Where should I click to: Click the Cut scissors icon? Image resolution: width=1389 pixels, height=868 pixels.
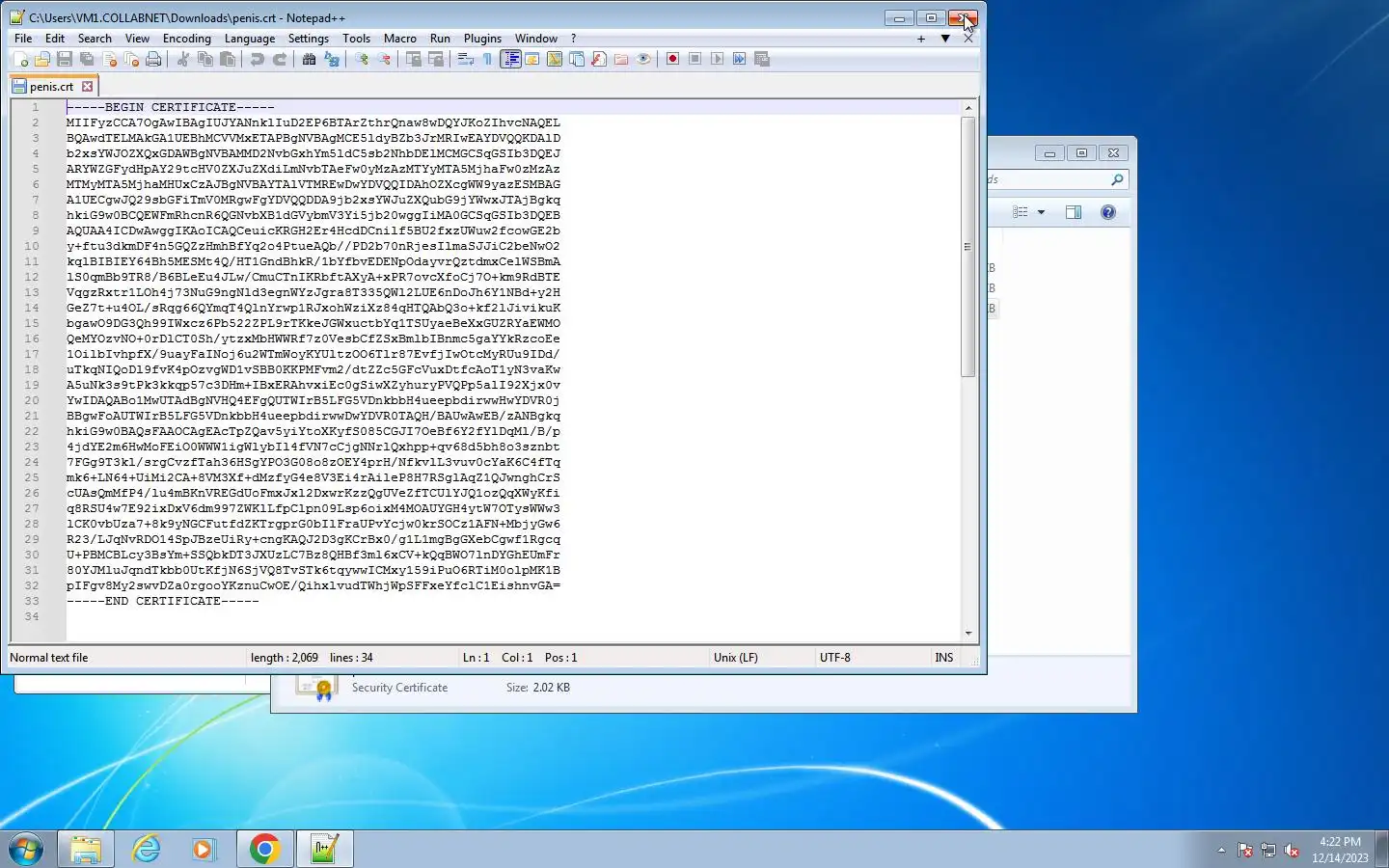[x=182, y=59]
